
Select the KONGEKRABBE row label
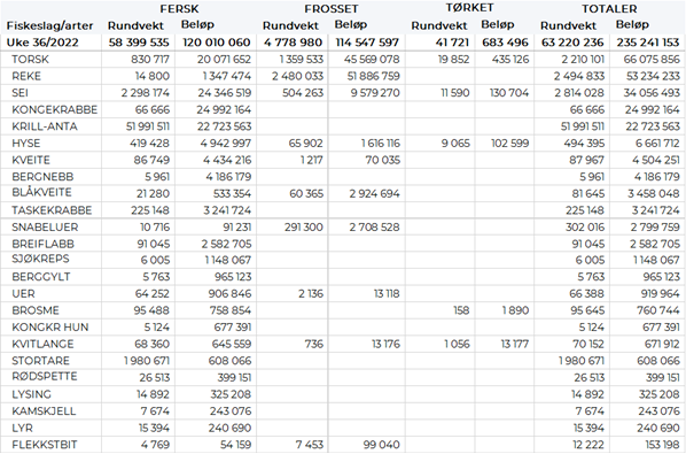pos(48,110)
